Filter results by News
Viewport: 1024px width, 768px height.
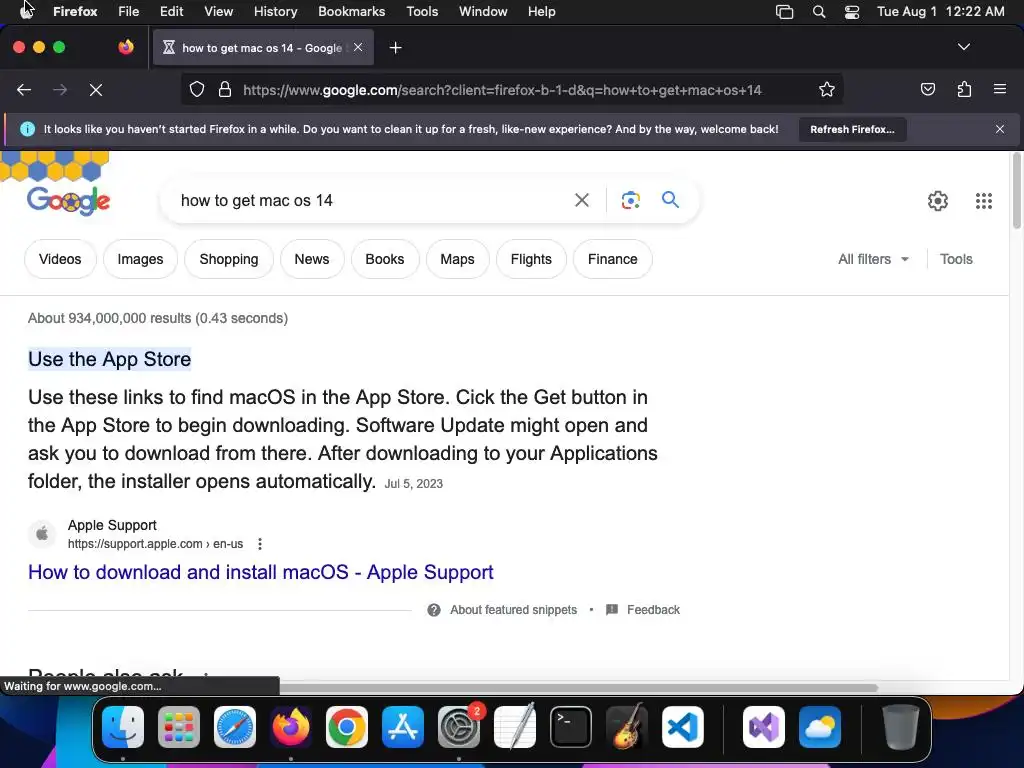312,259
